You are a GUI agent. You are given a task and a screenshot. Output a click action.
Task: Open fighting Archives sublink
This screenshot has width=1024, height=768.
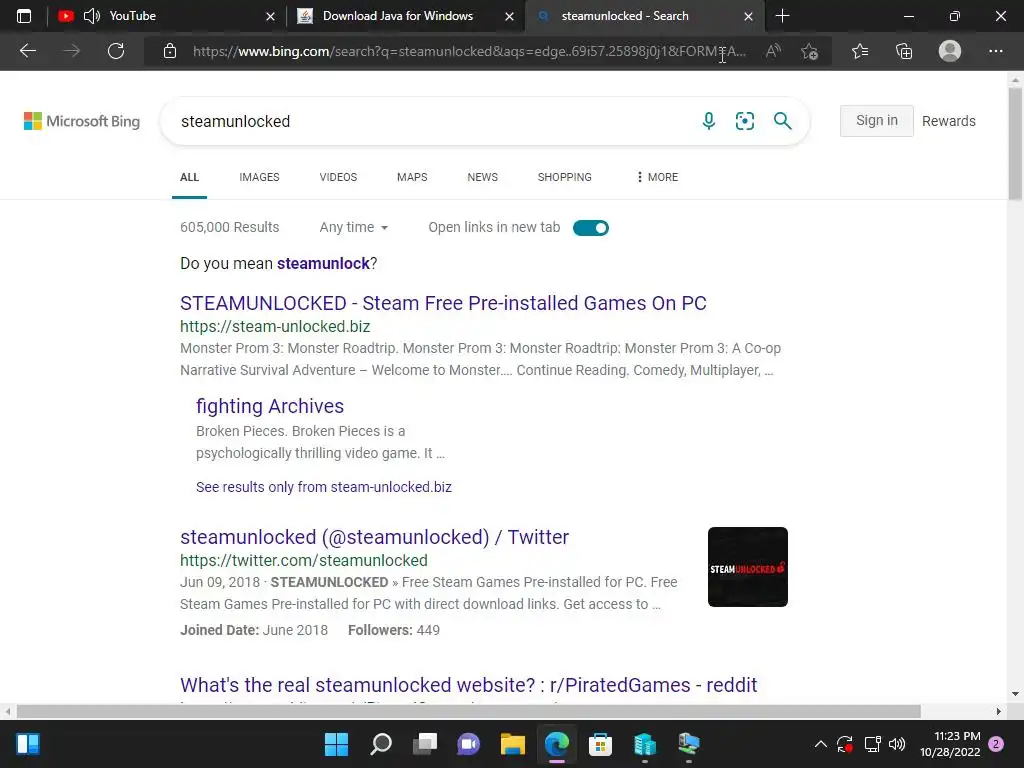(270, 406)
